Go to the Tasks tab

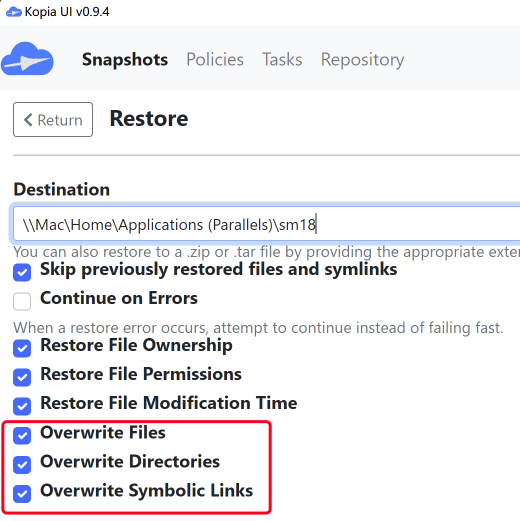(x=282, y=60)
